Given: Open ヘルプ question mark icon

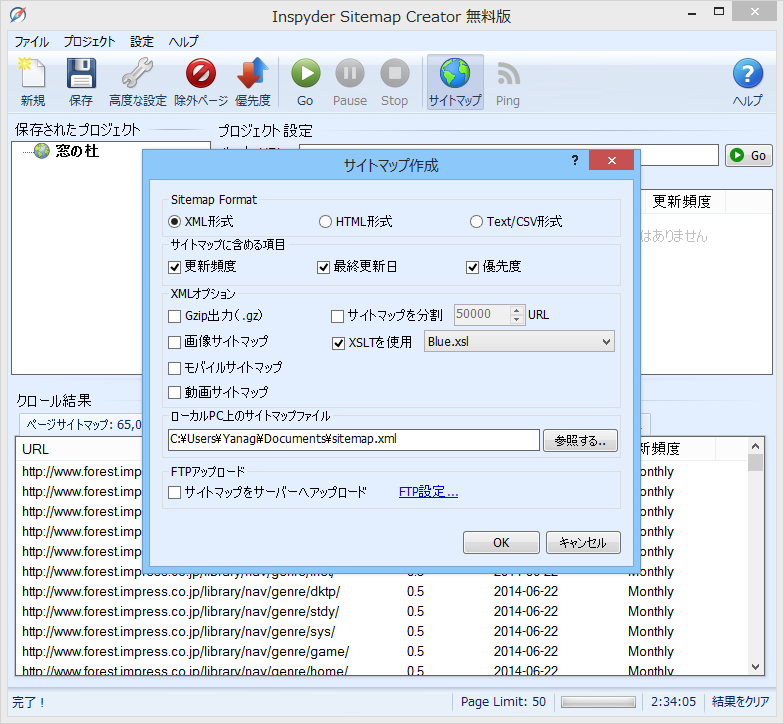Looking at the screenshot, I should point(748,82).
